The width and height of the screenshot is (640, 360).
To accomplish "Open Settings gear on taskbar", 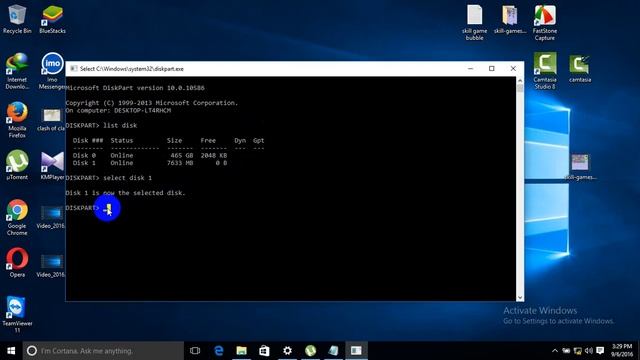I will point(287,351).
